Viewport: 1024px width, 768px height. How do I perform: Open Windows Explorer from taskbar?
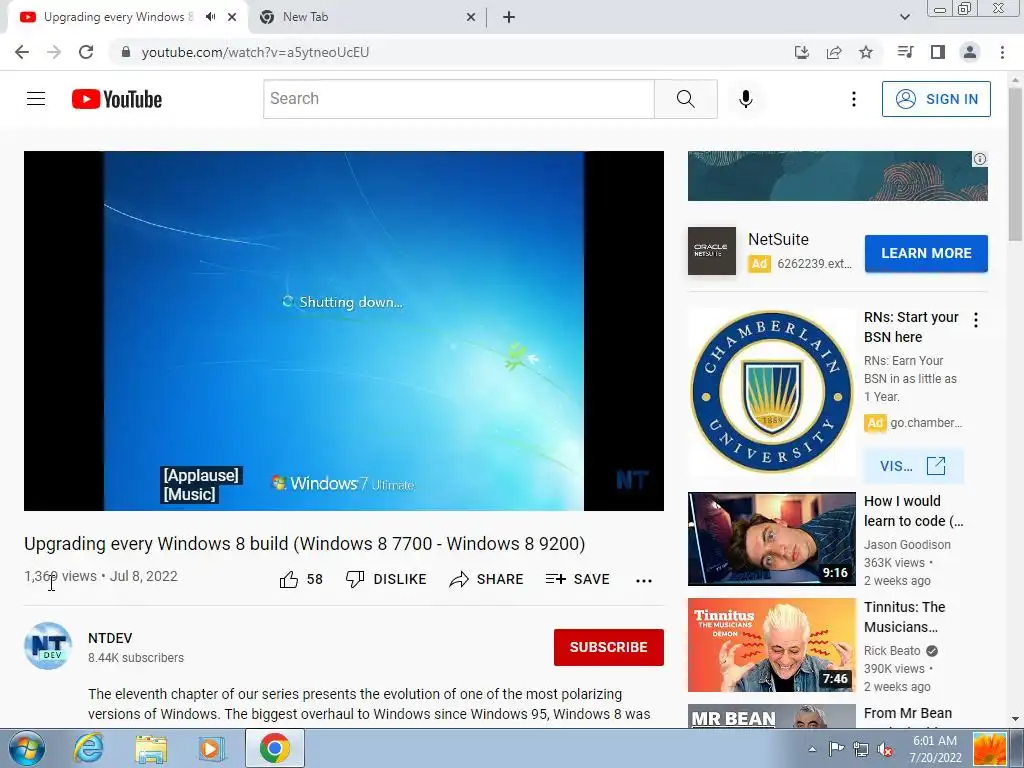click(x=151, y=748)
